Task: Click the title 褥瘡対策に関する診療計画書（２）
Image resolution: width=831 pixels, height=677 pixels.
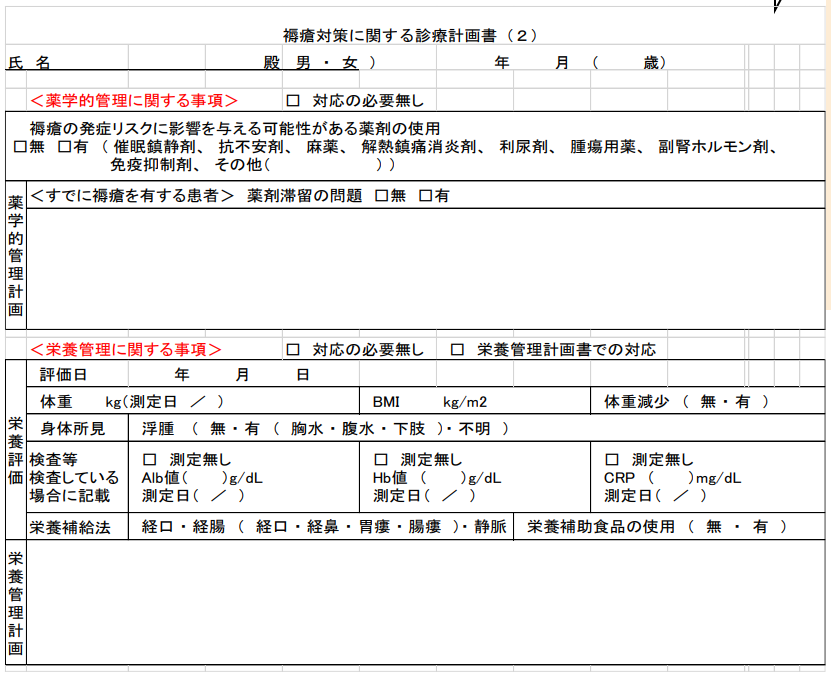Action: (x=410, y=35)
